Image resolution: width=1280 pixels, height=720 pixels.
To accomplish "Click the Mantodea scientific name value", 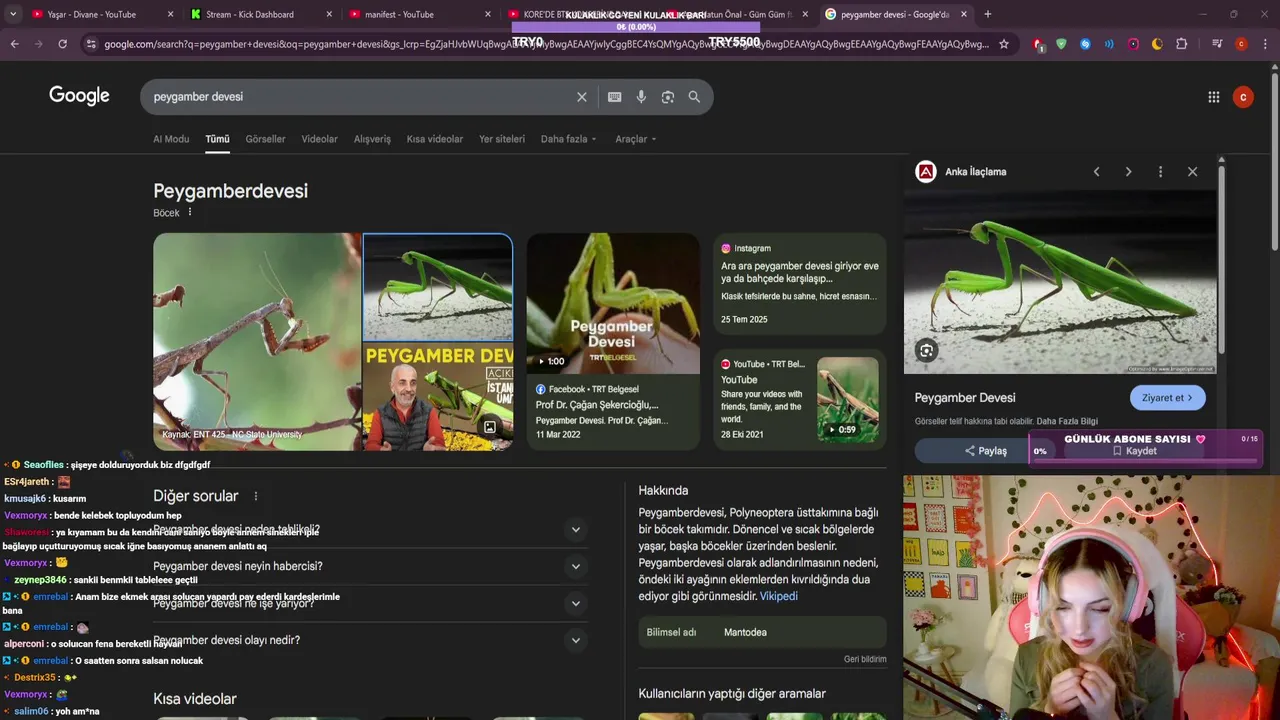I will coord(745,632).
